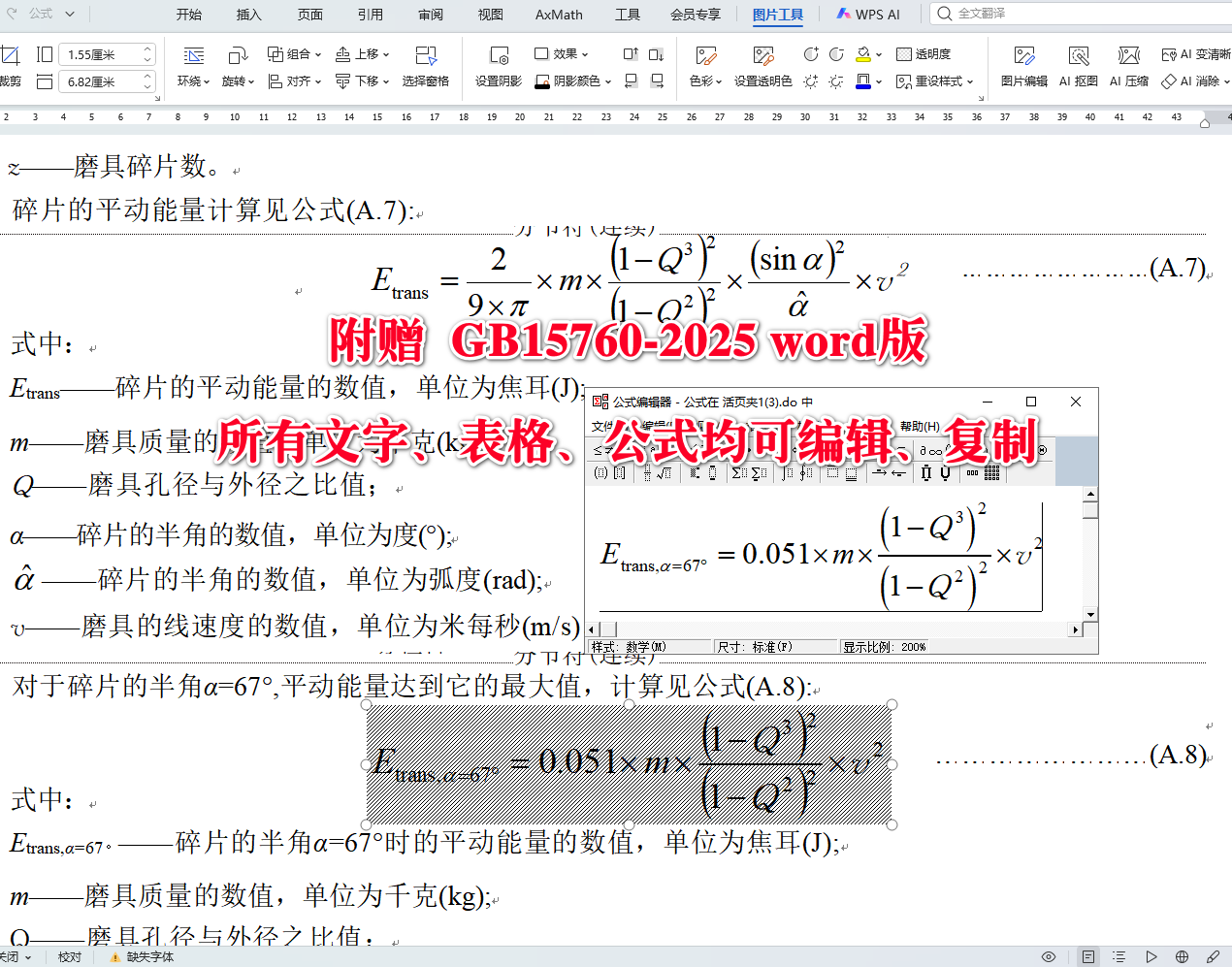Click the 校对 proofreading button
The height and width of the screenshot is (967, 1232).
click(x=68, y=955)
